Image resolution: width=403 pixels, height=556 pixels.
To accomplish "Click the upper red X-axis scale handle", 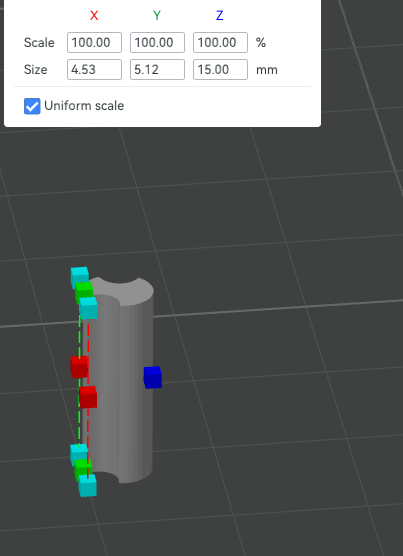I will (79, 367).
